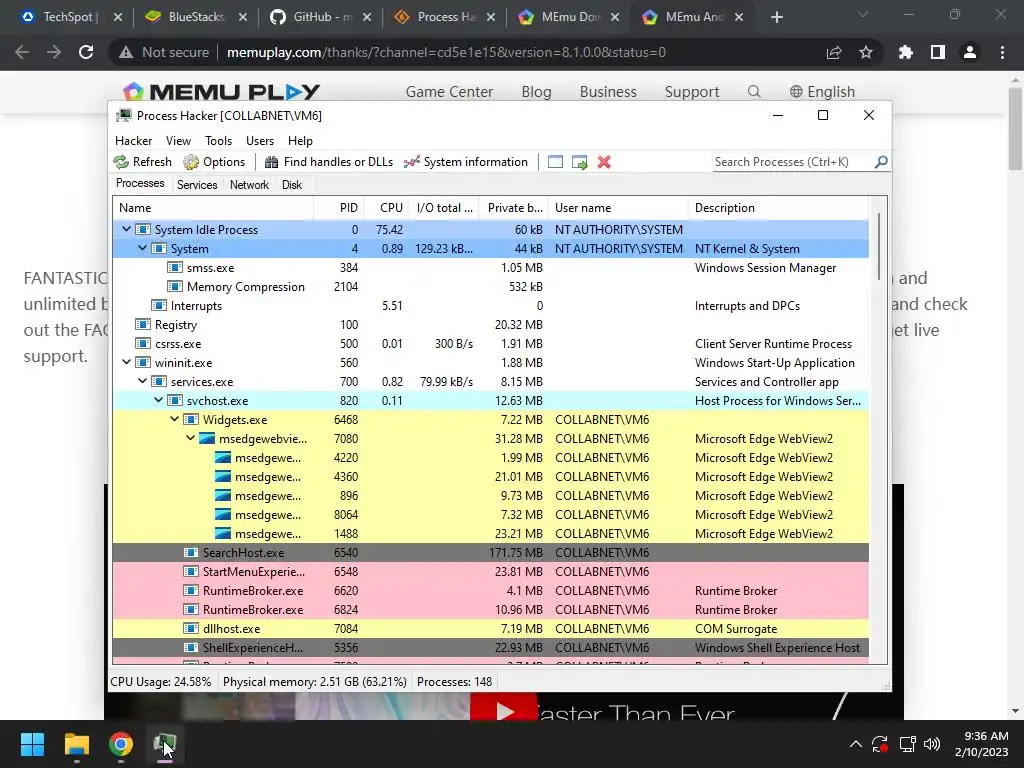Open Find handles or DLLs

328,162
